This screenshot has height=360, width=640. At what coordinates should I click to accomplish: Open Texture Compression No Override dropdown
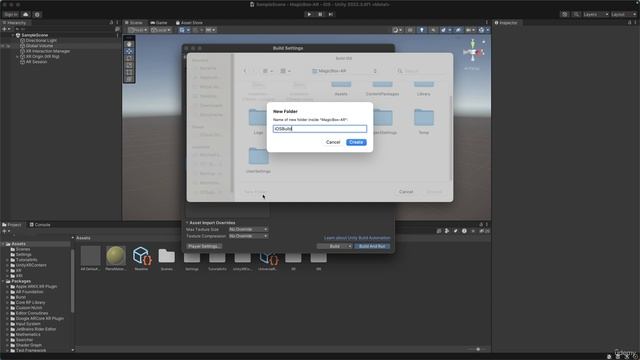[x=248, y=236]
